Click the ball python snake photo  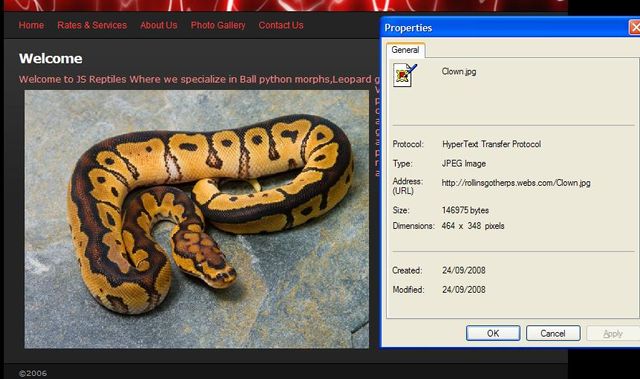(197, 219)
